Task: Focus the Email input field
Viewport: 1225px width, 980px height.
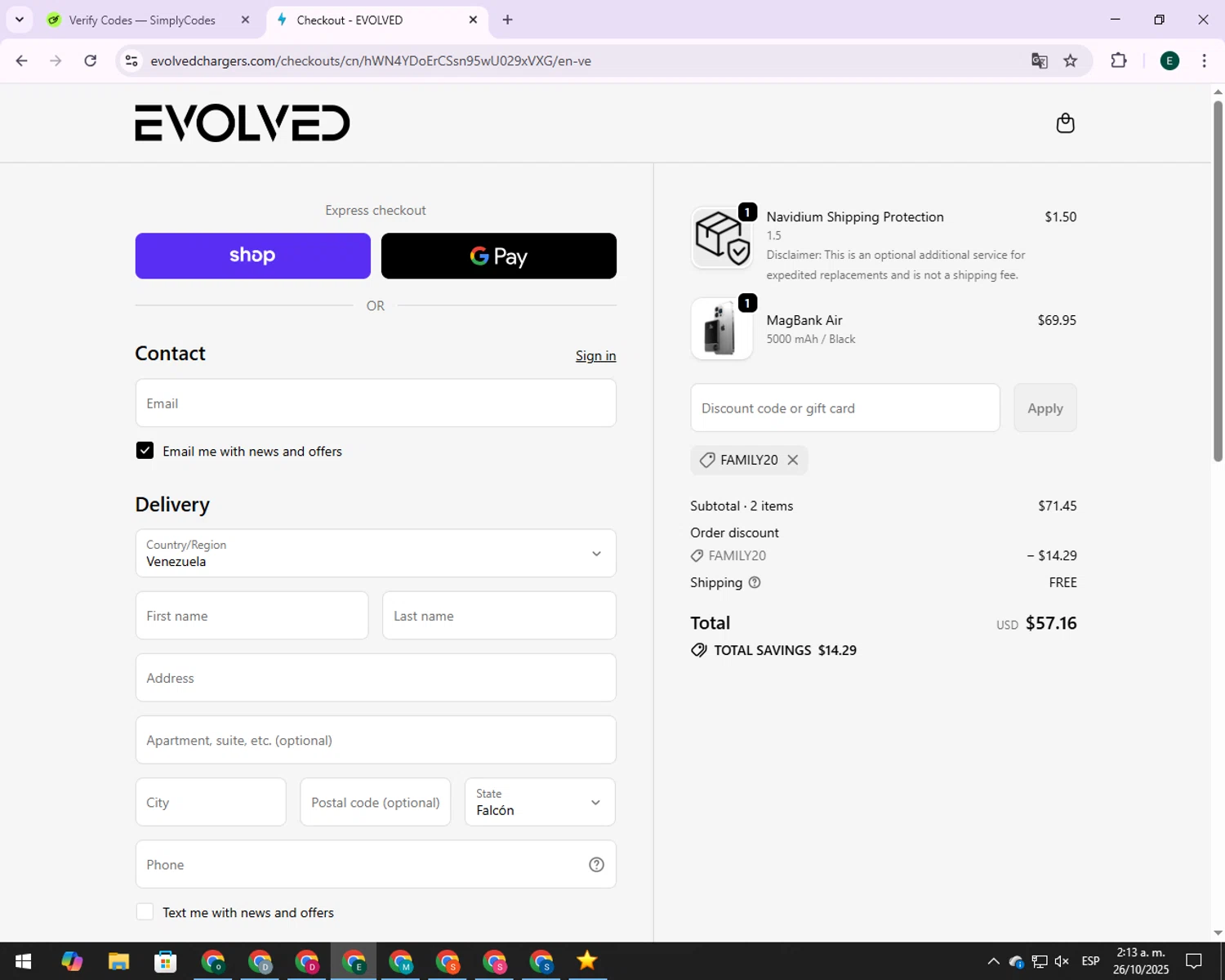Action: tap(376, 403)
